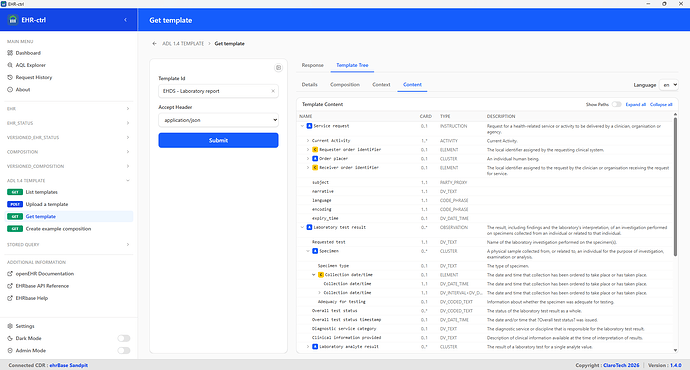Expand the STORED QUERY section
Screen dimensions: 690x370
[x=68, y=245]
